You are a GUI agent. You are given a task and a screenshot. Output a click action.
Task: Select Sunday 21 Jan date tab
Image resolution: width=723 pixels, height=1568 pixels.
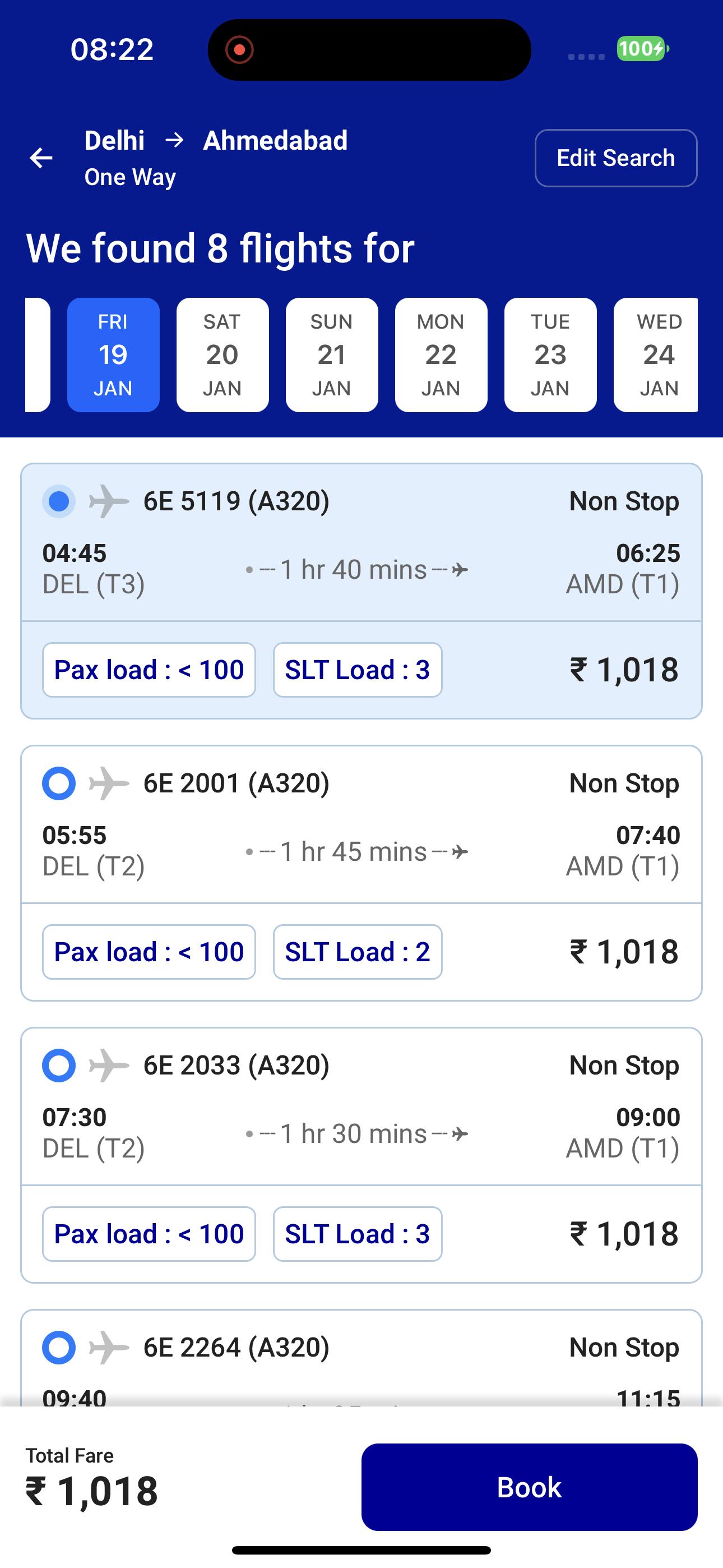click(332, 355)
